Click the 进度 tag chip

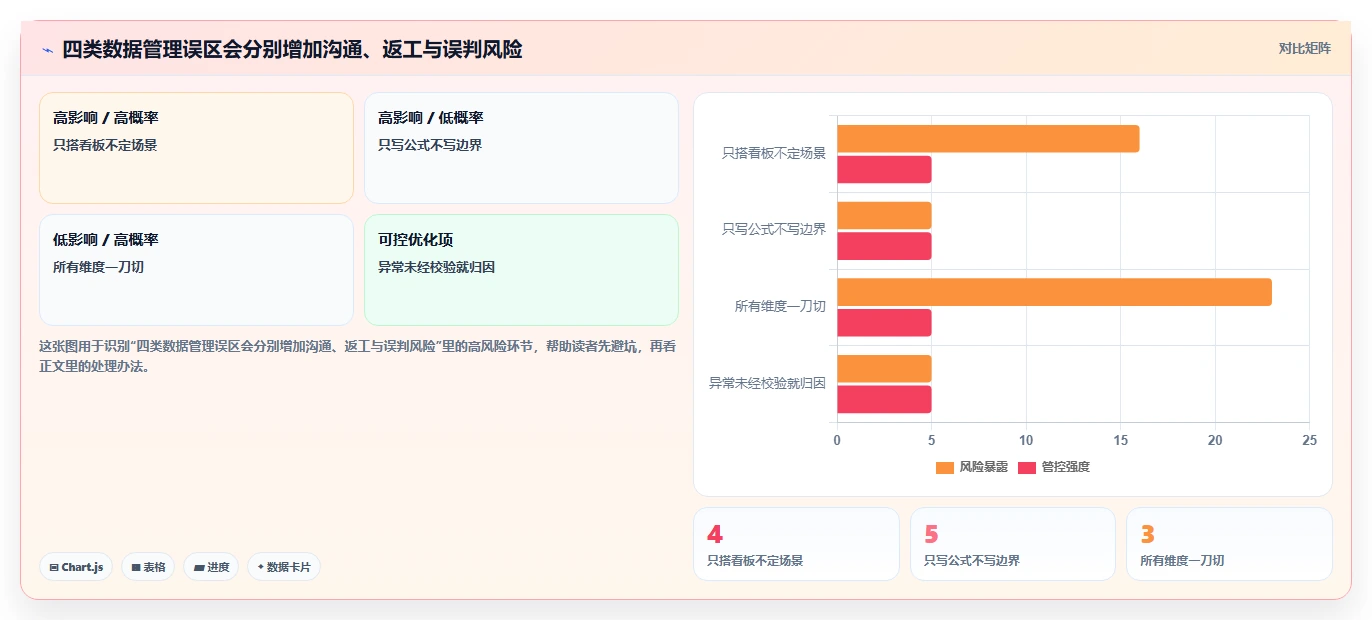point(211,567)
